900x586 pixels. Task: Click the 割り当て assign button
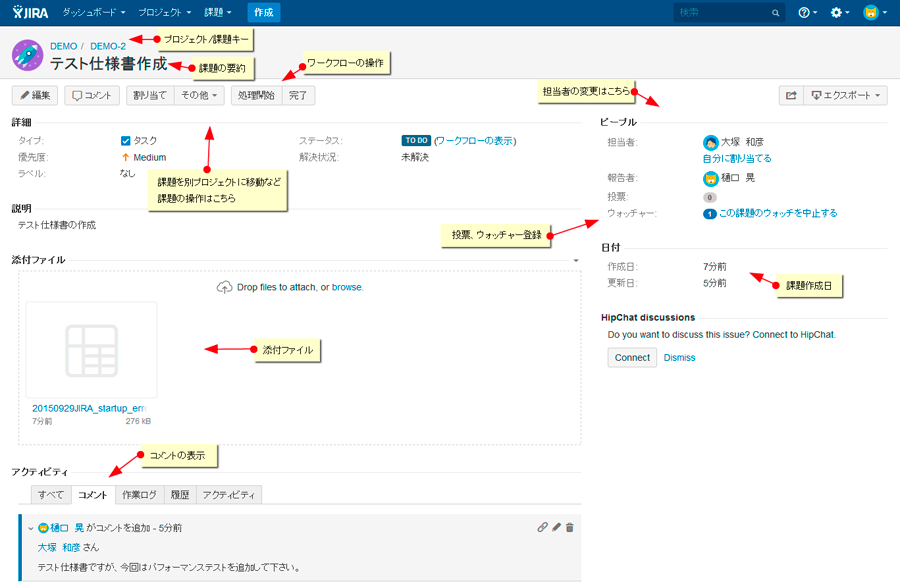click(x=150, y=95)
